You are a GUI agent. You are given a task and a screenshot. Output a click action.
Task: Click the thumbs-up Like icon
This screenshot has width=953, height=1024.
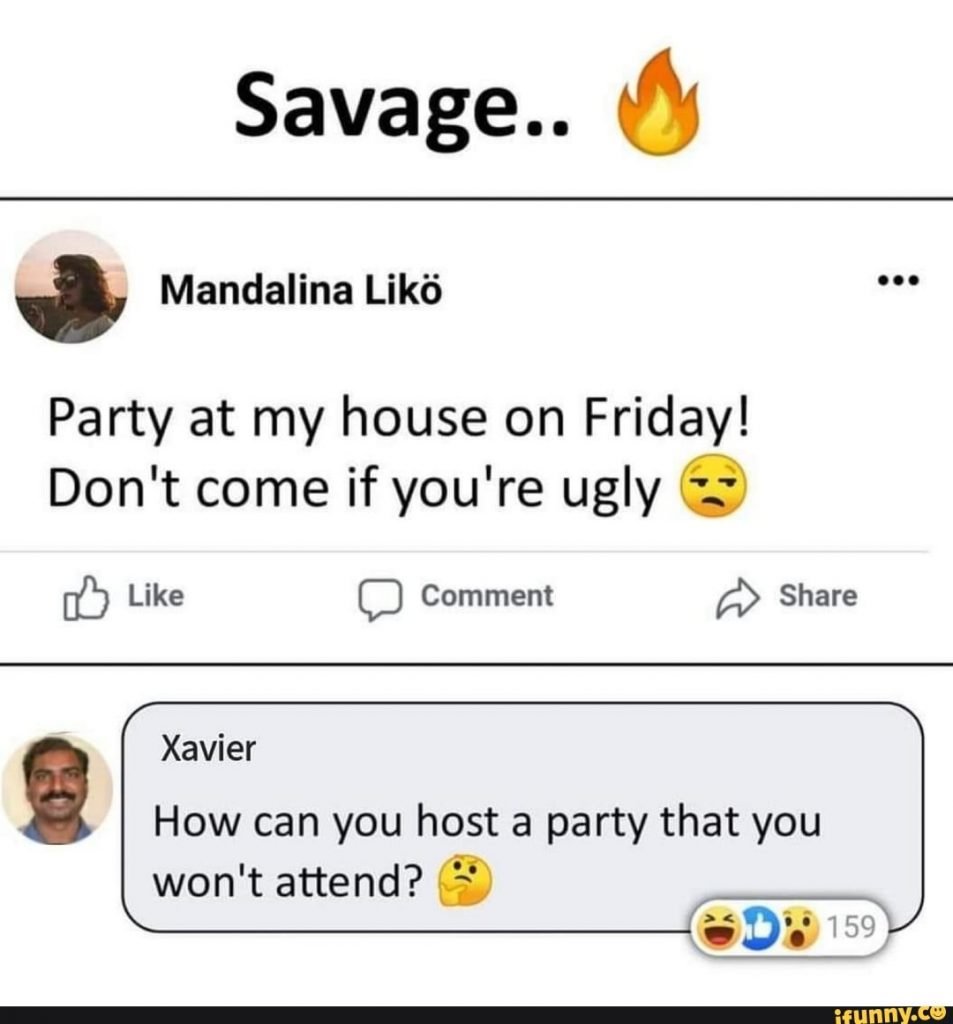[x=86, y=598]
